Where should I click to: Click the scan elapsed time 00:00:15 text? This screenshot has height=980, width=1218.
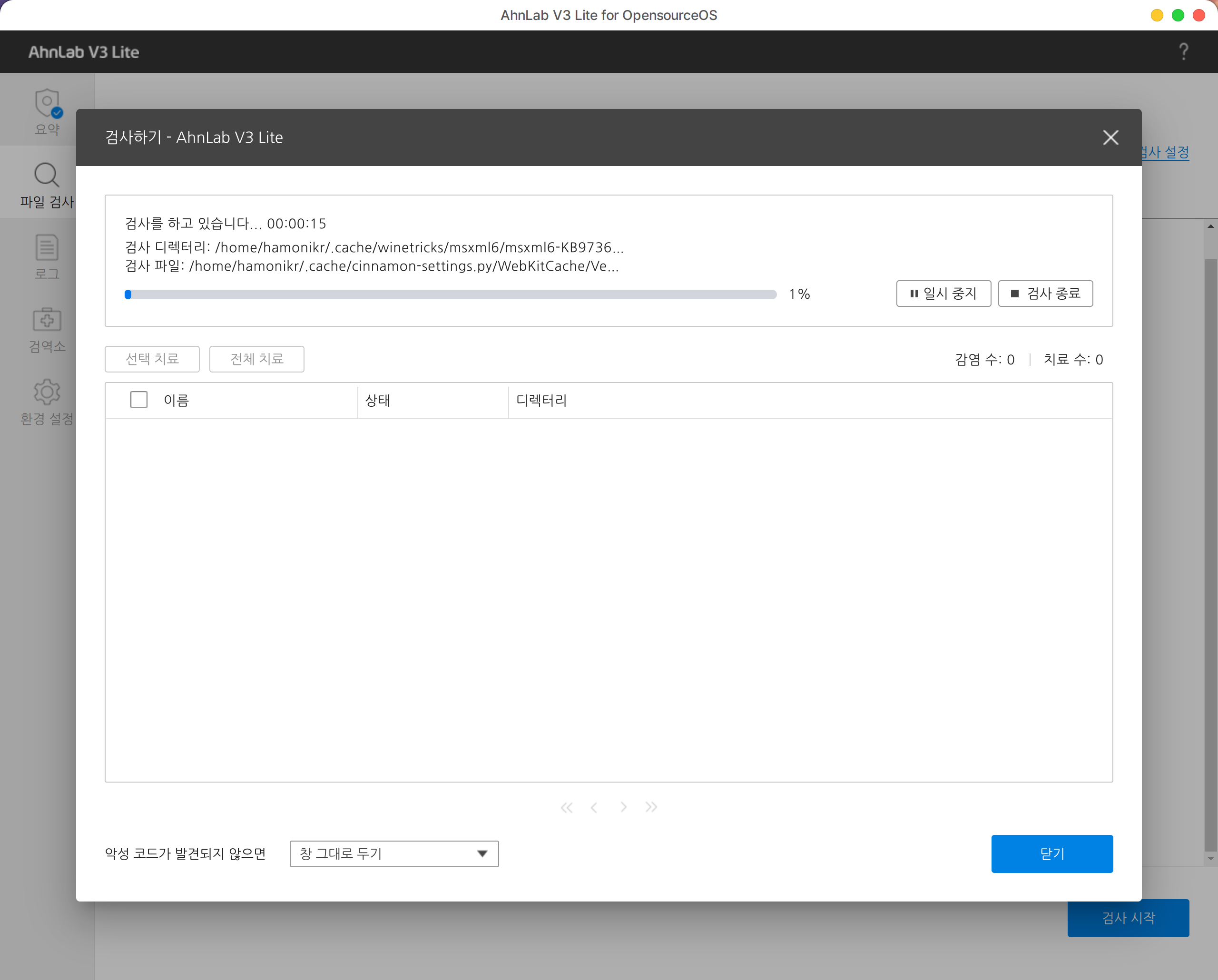point(296,224)
